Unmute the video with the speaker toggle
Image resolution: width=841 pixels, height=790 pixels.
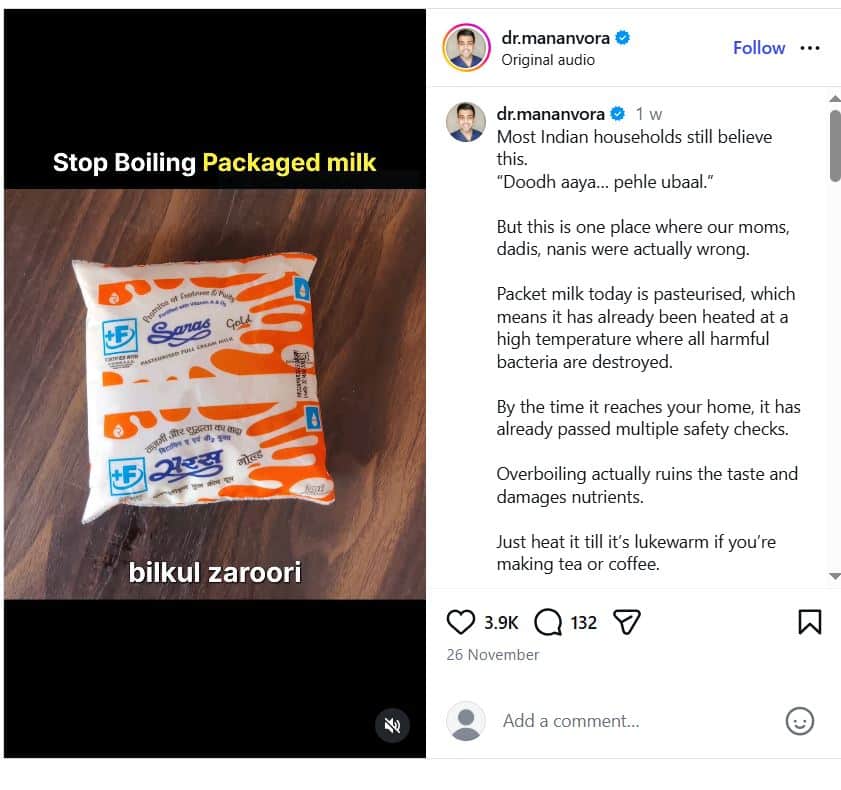coord(393,725)
